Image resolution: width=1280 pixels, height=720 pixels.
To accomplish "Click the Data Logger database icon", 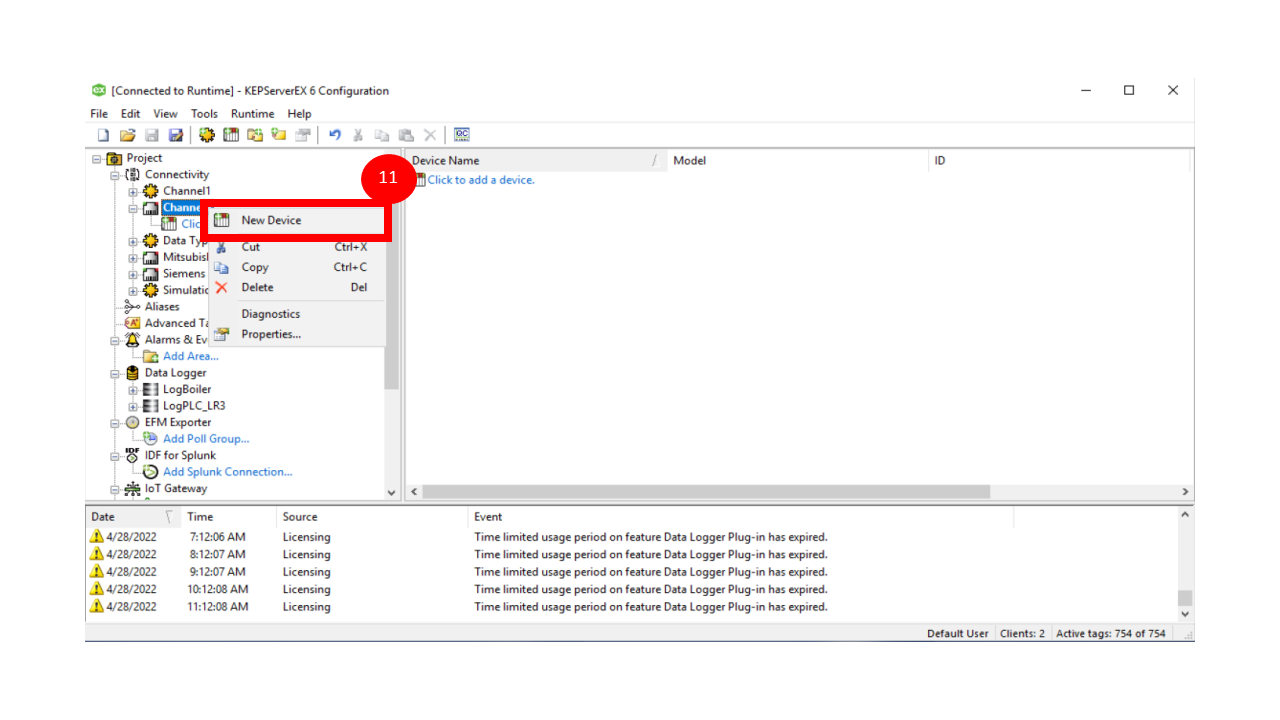I will point(133,373).
